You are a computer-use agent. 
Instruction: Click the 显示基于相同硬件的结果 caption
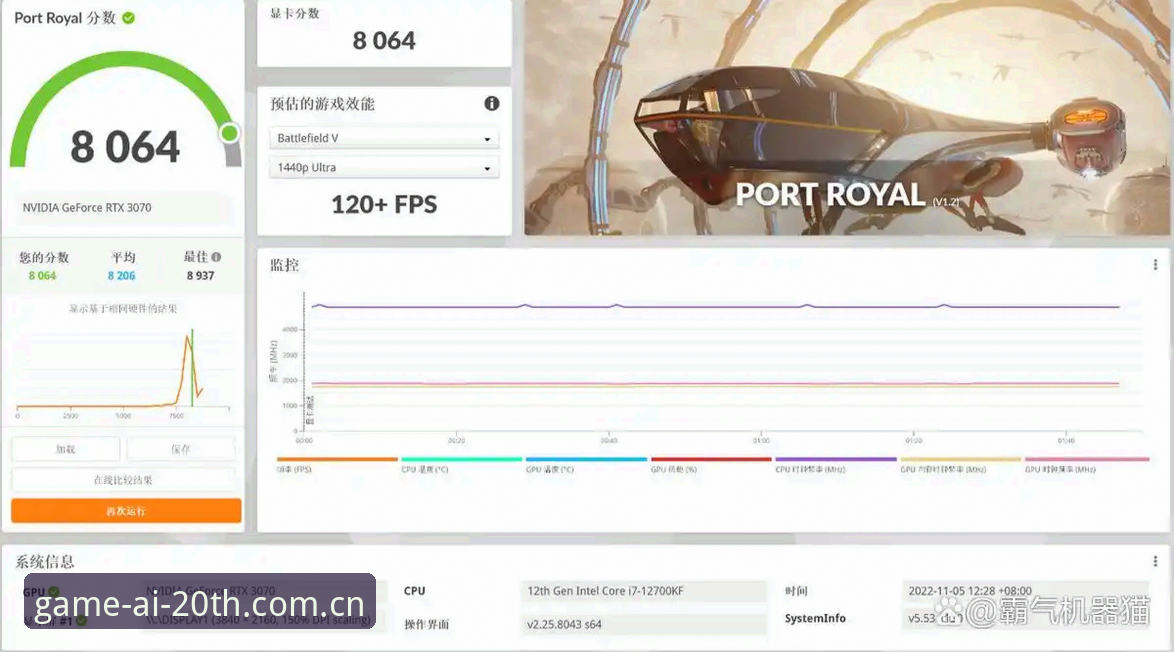(x=123, y=308)
